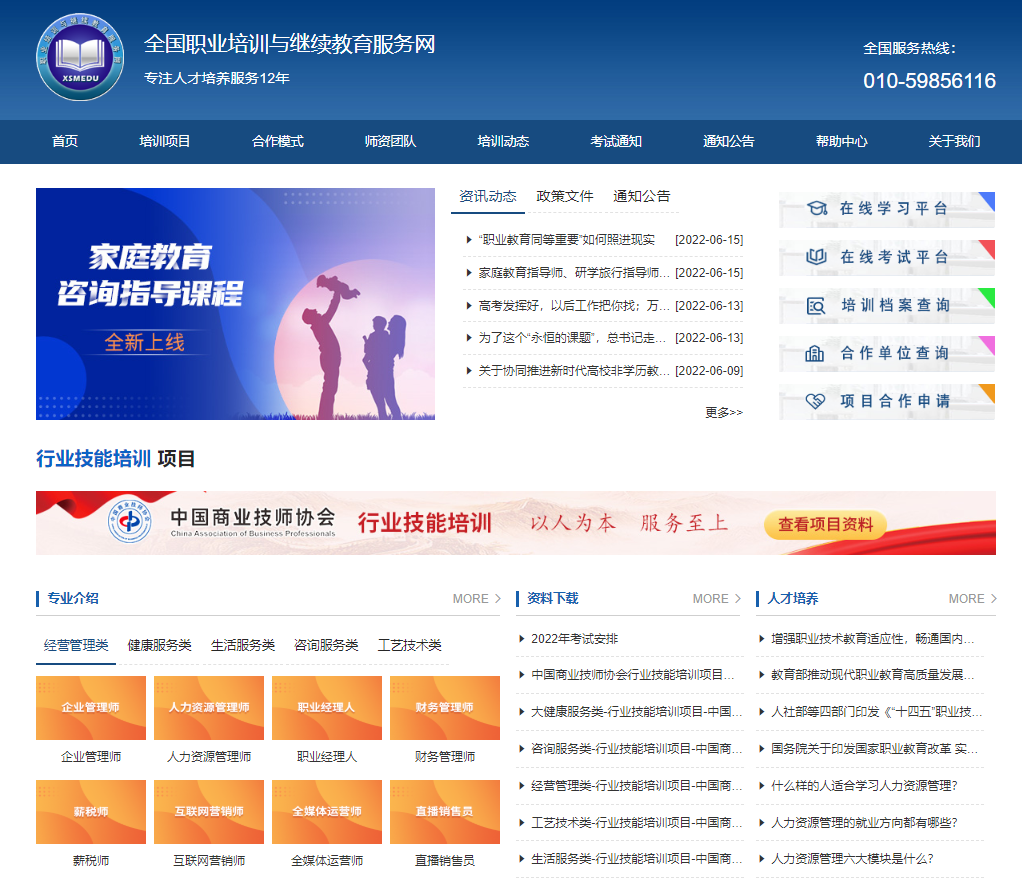Expand MORE beside 资料下载 heading

(716, 599)
